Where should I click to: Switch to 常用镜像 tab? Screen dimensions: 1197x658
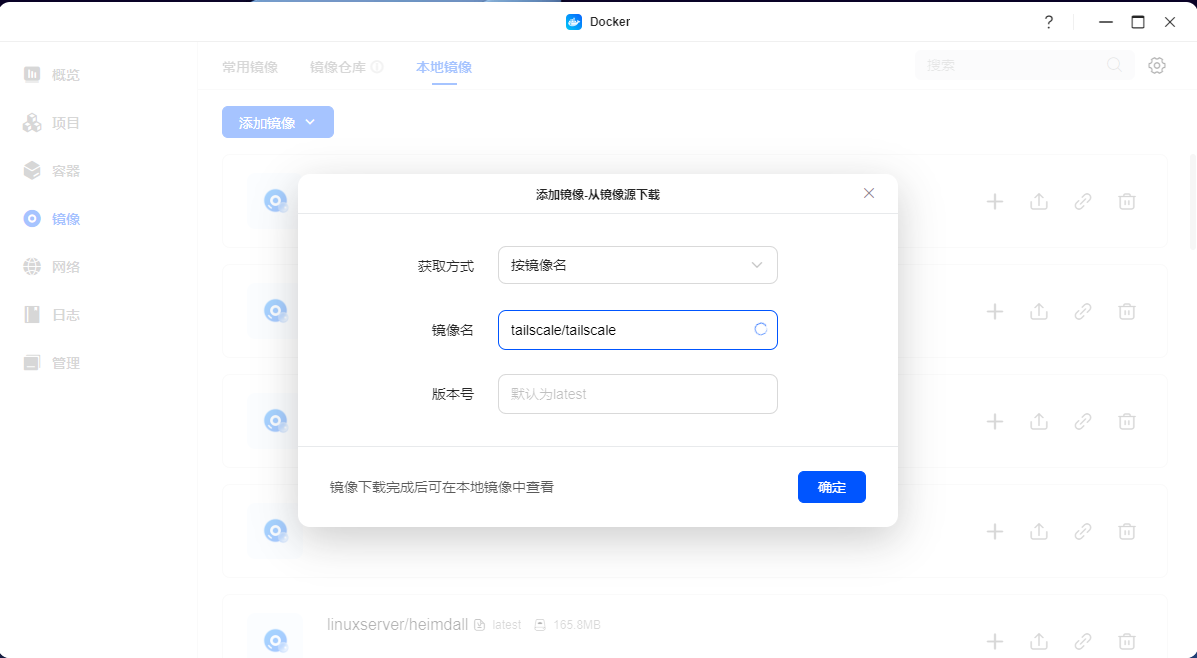tap(250, 67)
